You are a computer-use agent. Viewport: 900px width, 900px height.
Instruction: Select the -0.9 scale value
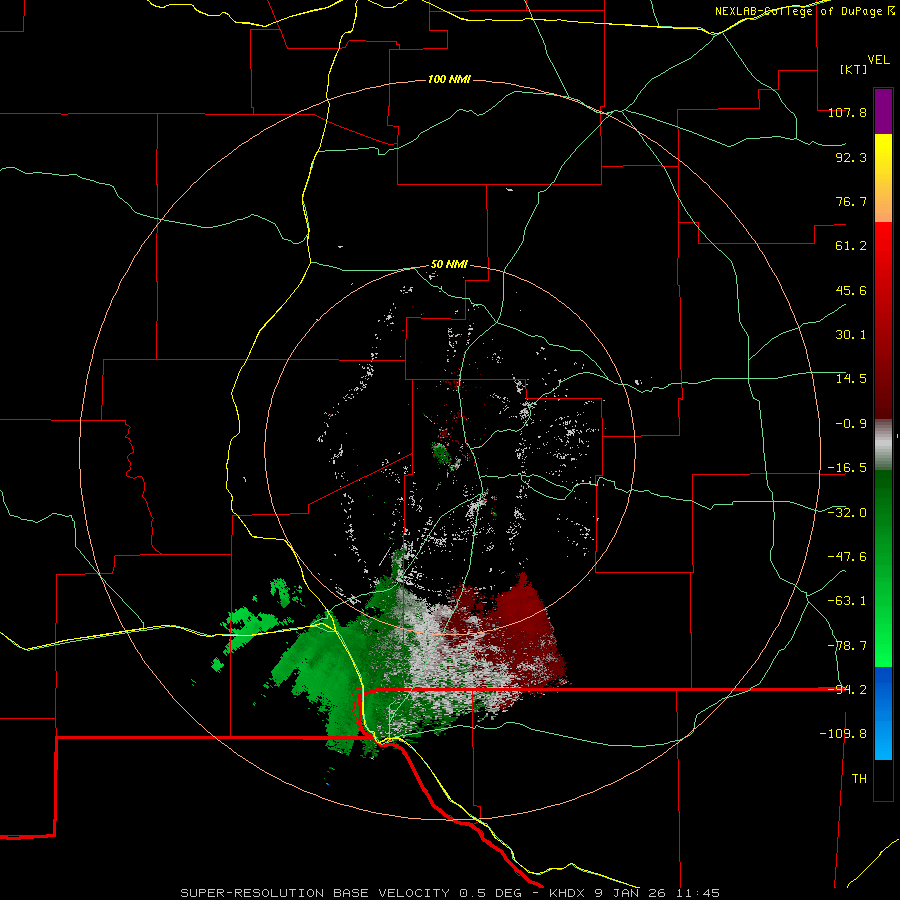tap(851, 424)
